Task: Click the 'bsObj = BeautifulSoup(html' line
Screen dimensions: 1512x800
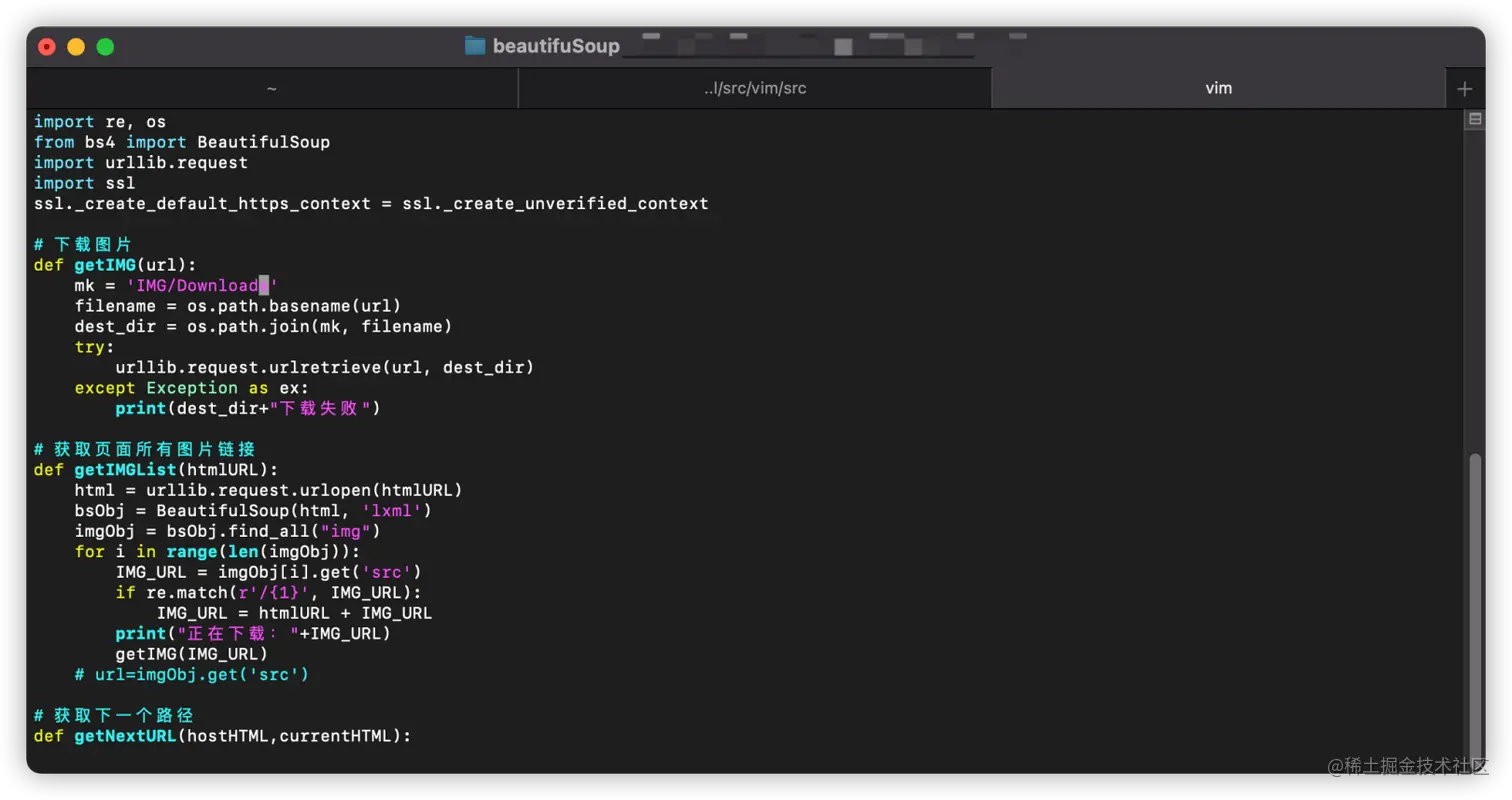Action: (x=253, y=510)
